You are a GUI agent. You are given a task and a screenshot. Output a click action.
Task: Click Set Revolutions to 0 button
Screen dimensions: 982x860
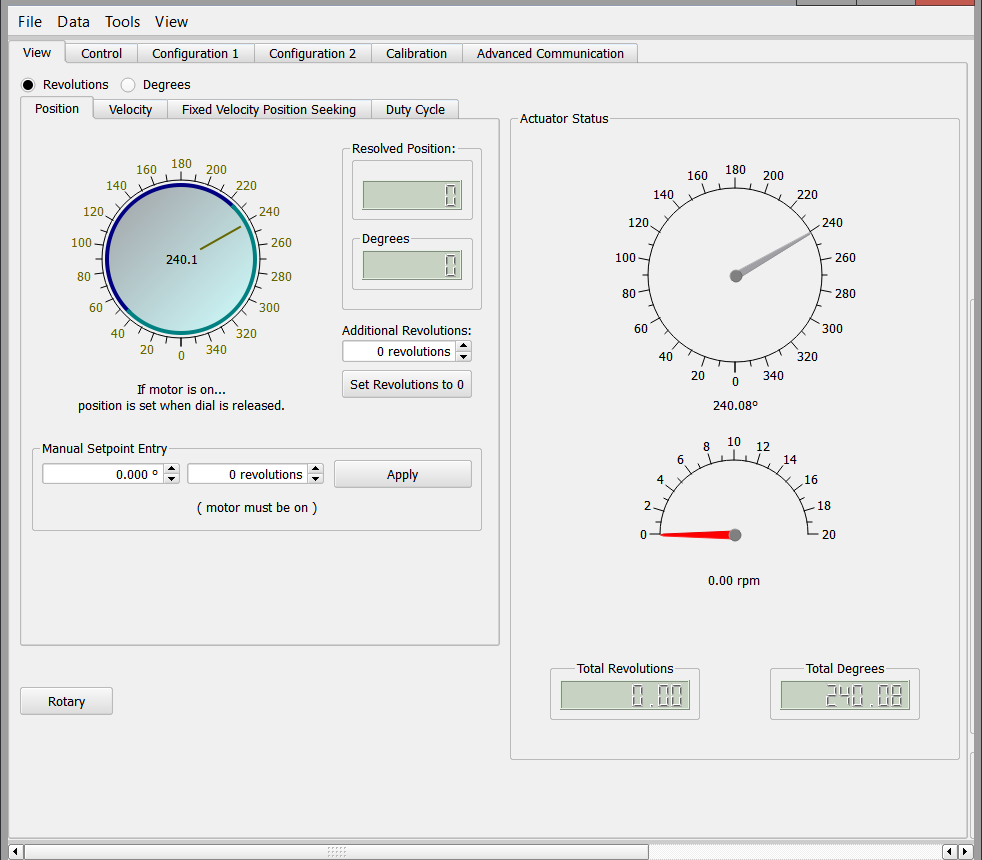click(407, 385)
